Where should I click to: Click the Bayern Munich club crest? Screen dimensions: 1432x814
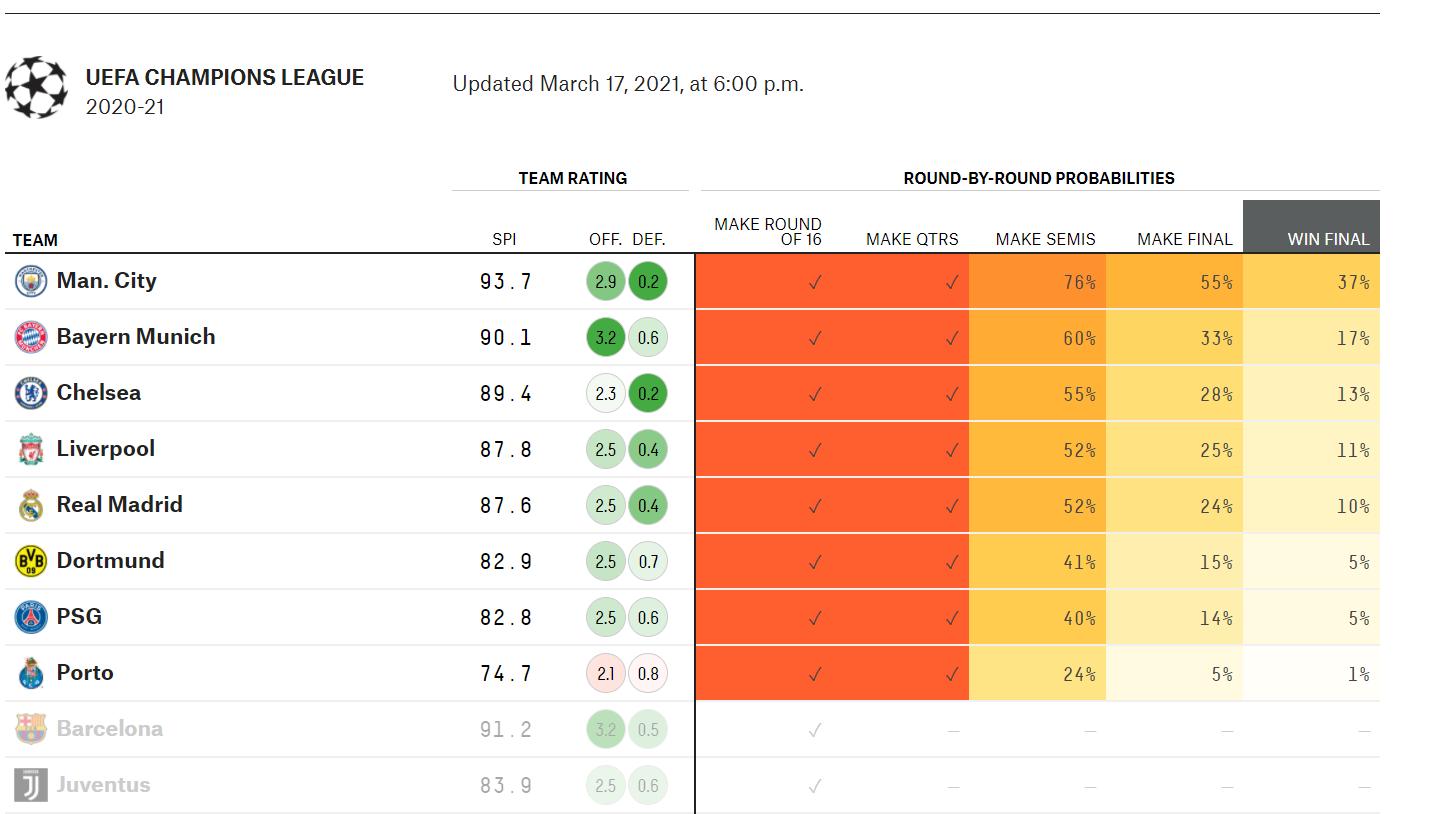[x=31, y=338]
